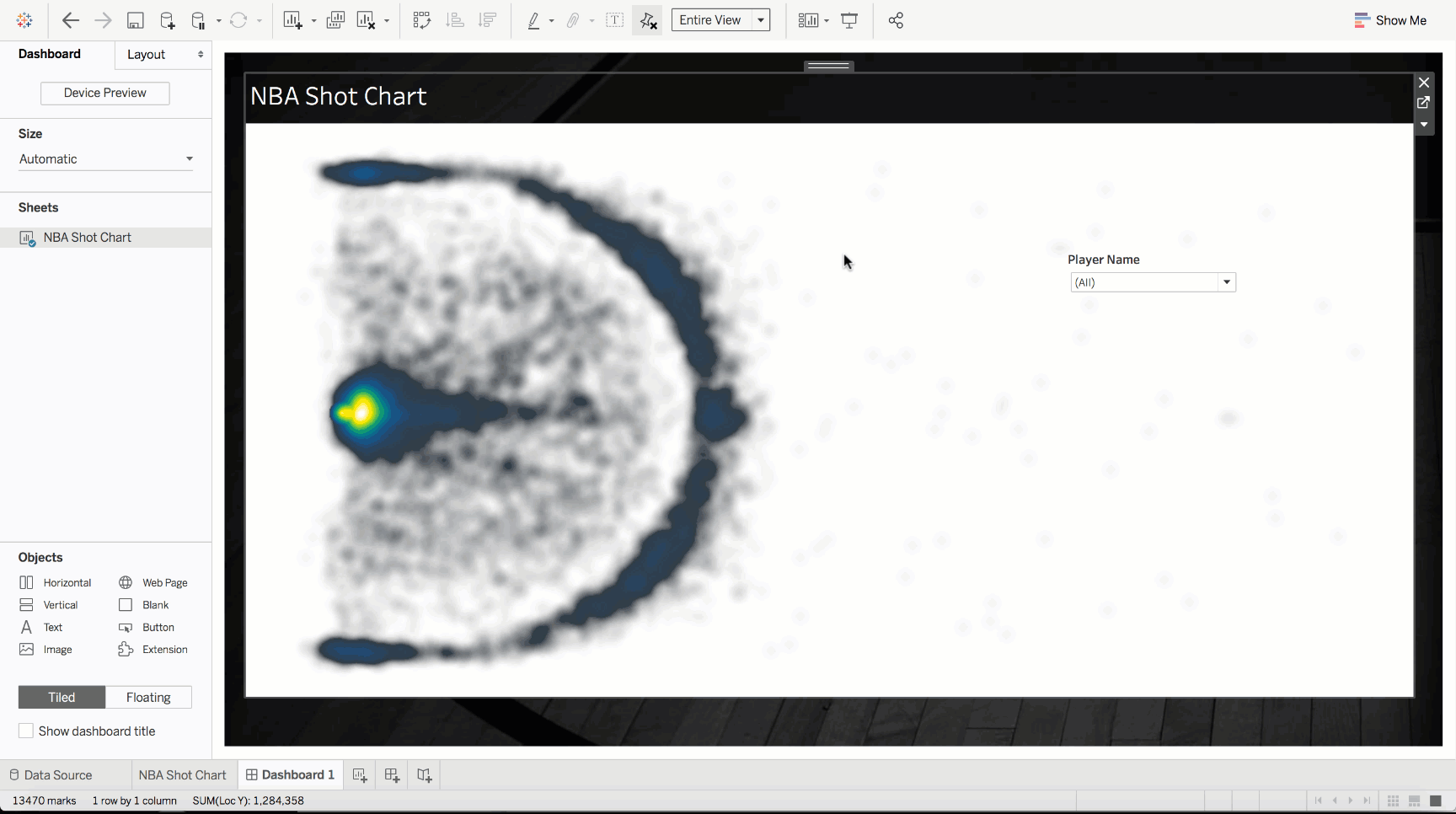
Task: Switch to show tabs view
Action: point(1436,801)
